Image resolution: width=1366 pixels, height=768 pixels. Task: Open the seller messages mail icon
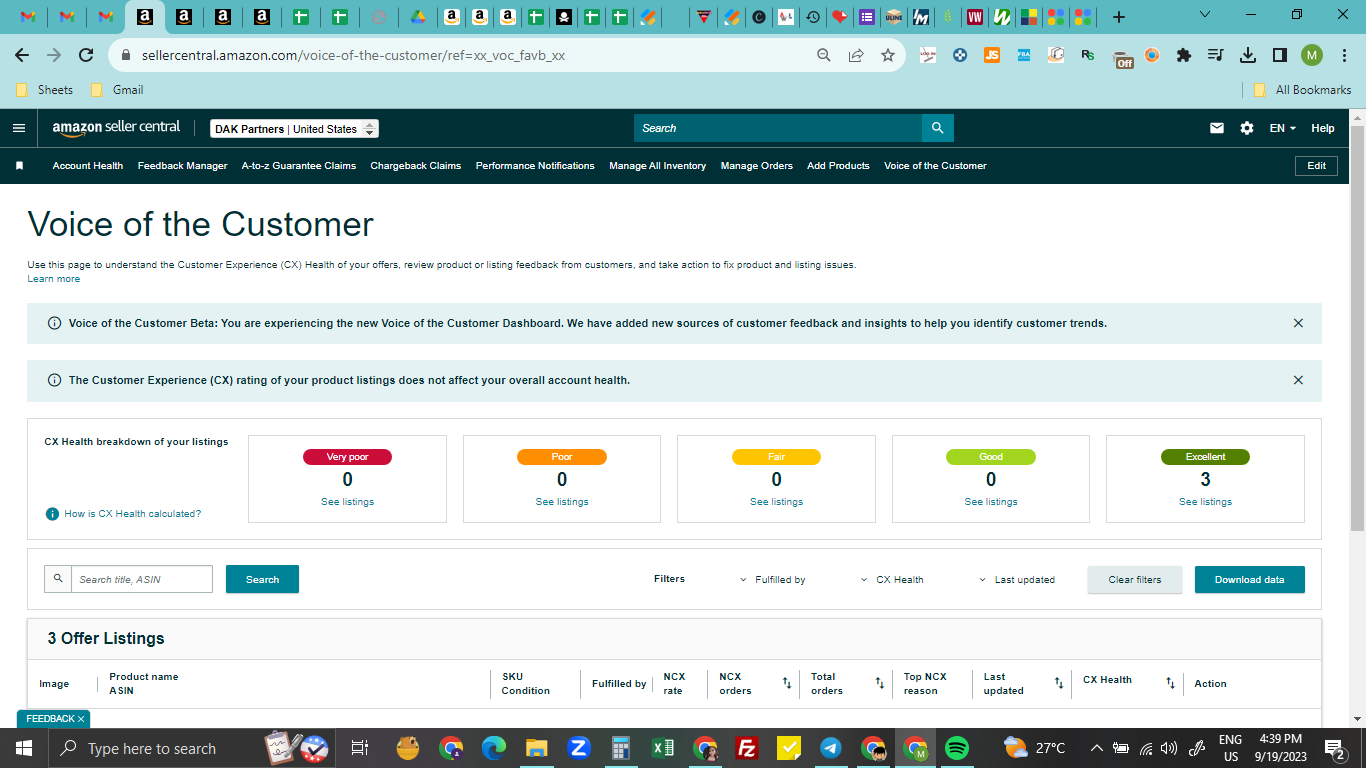pos(1217,128)
